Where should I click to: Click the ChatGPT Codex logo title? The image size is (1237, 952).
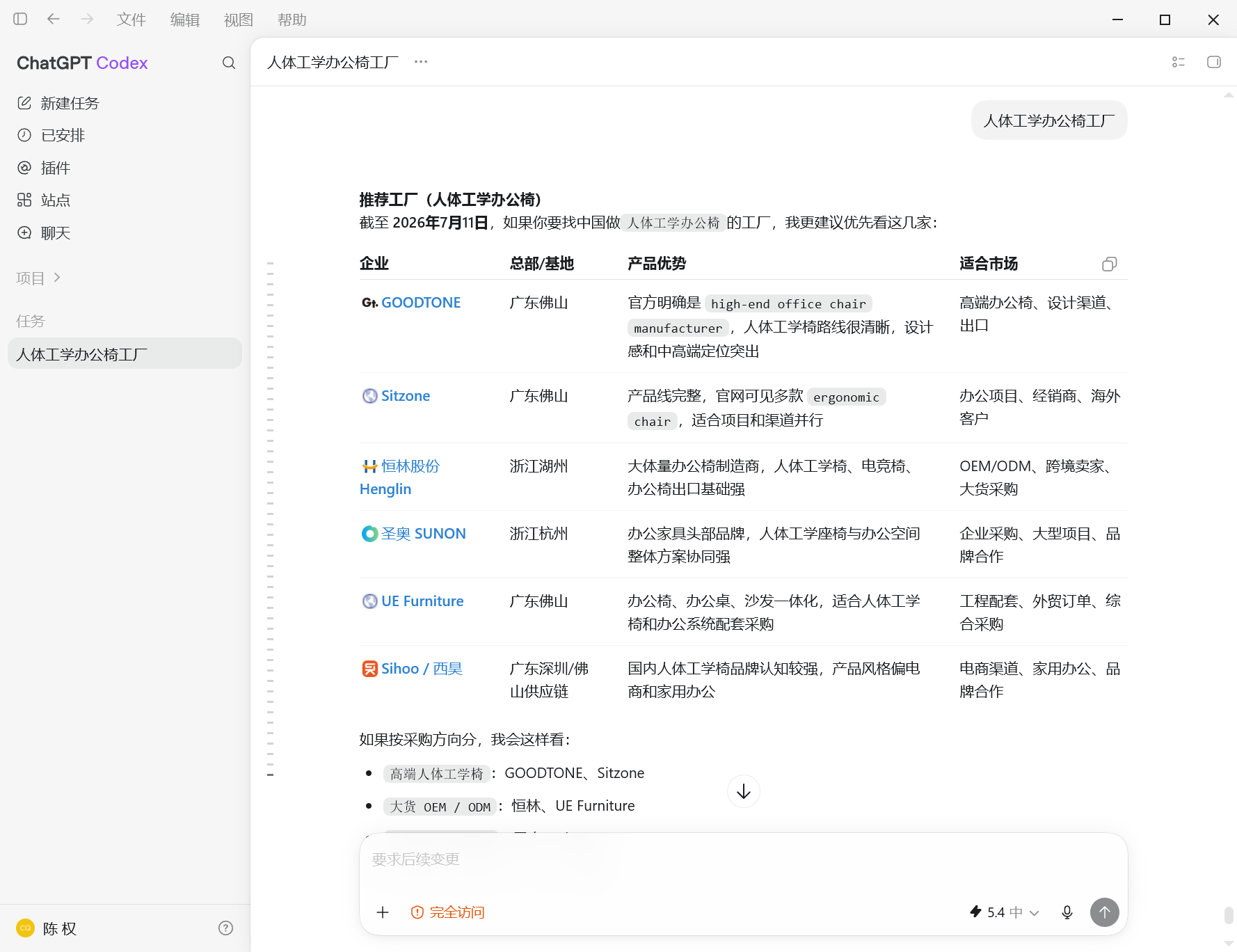click(x=82, y=63)
